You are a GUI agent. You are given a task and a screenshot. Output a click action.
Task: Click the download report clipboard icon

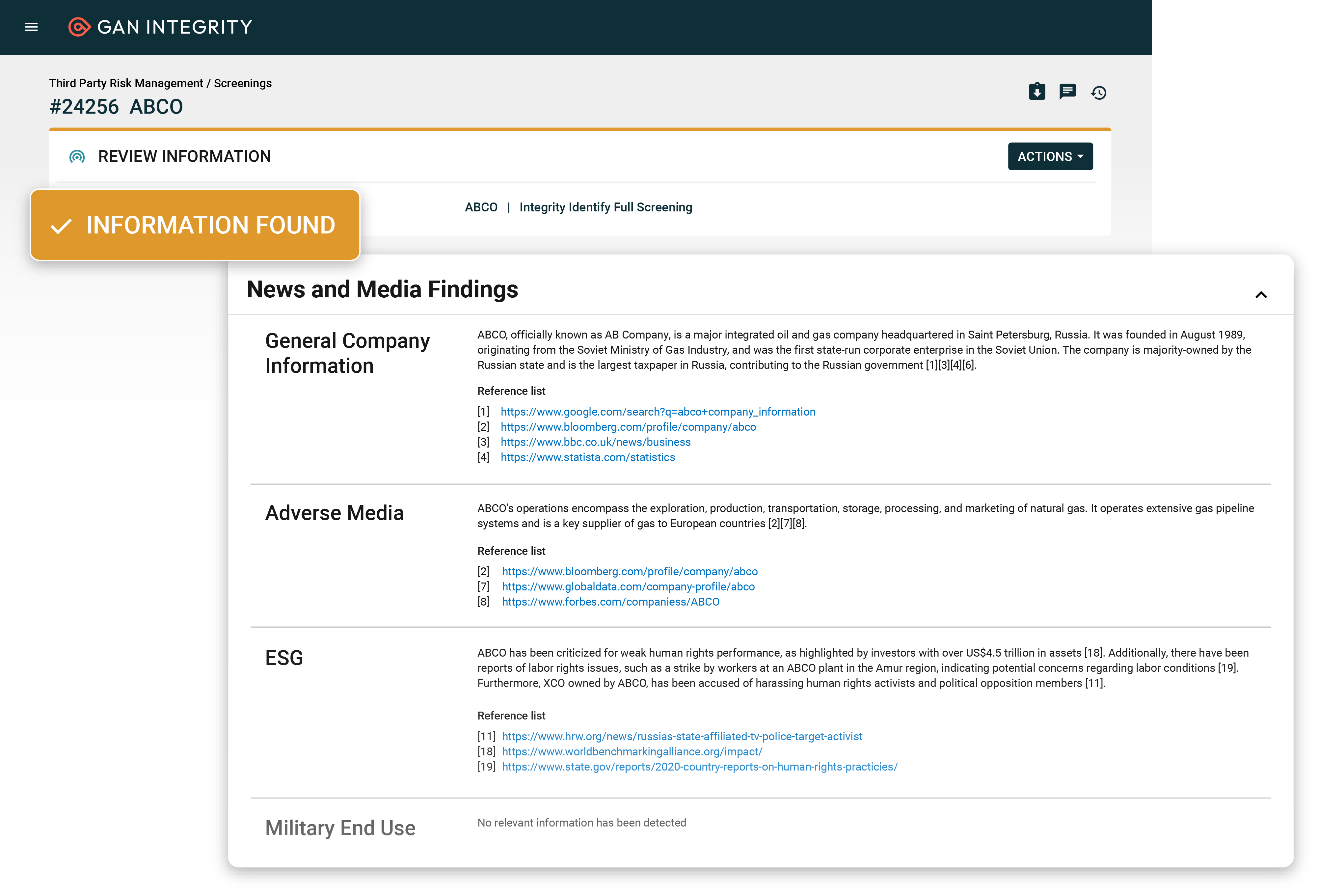coord(1037,91)
